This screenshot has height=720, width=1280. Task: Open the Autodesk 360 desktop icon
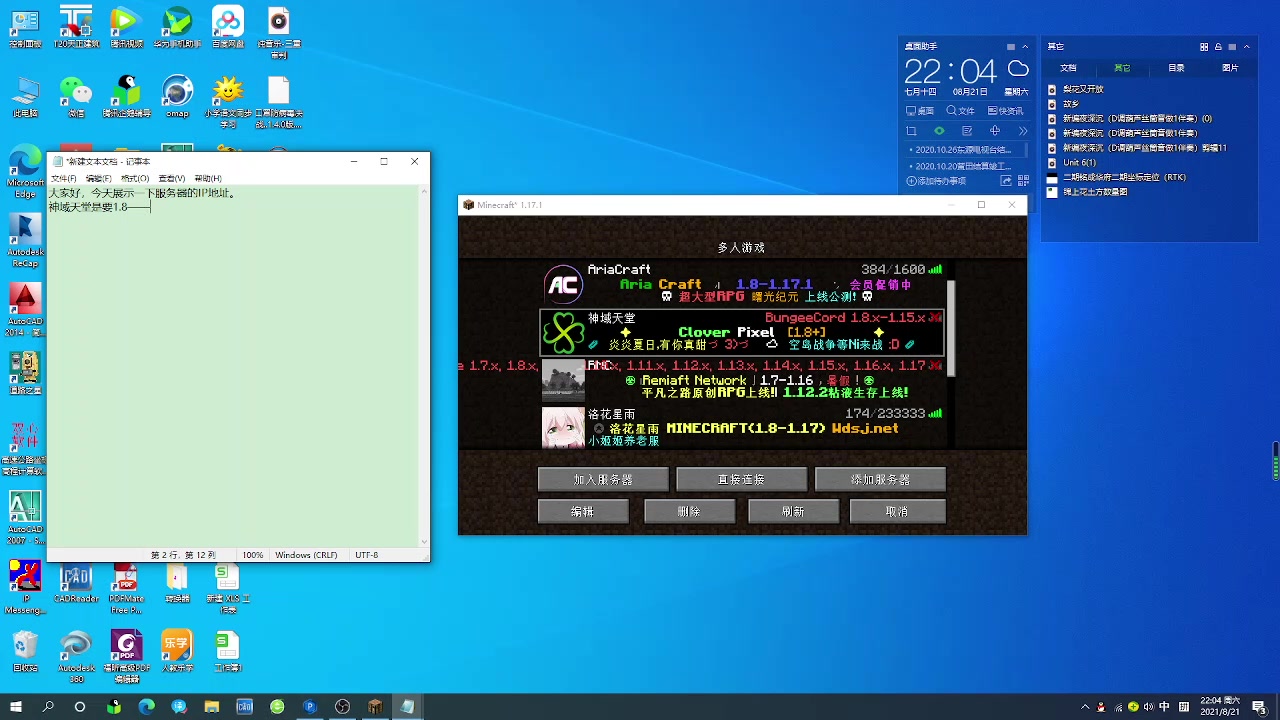pos(76,657)
